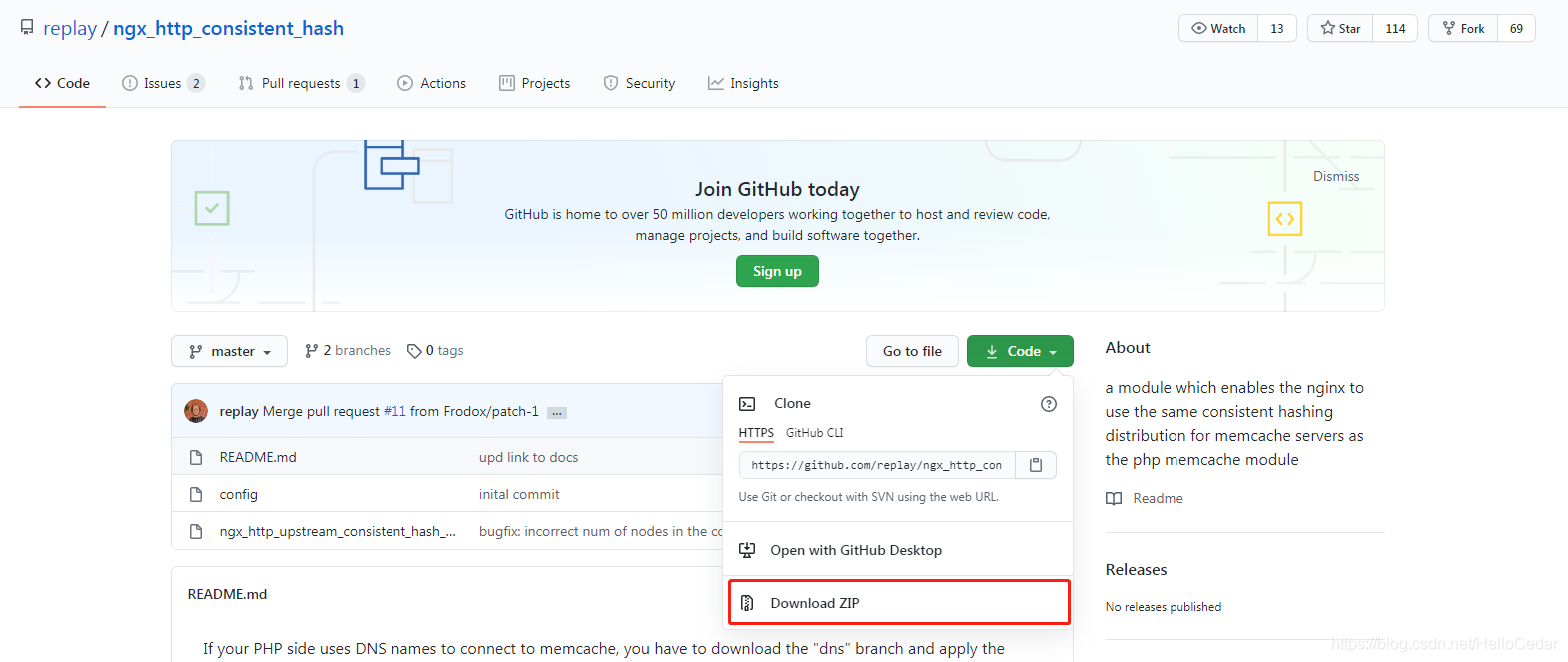Image resolution: width=1568 pixels, height=662 pixels.
Task: Click the Clone terminal icon
Action: (x=747, y=404)
